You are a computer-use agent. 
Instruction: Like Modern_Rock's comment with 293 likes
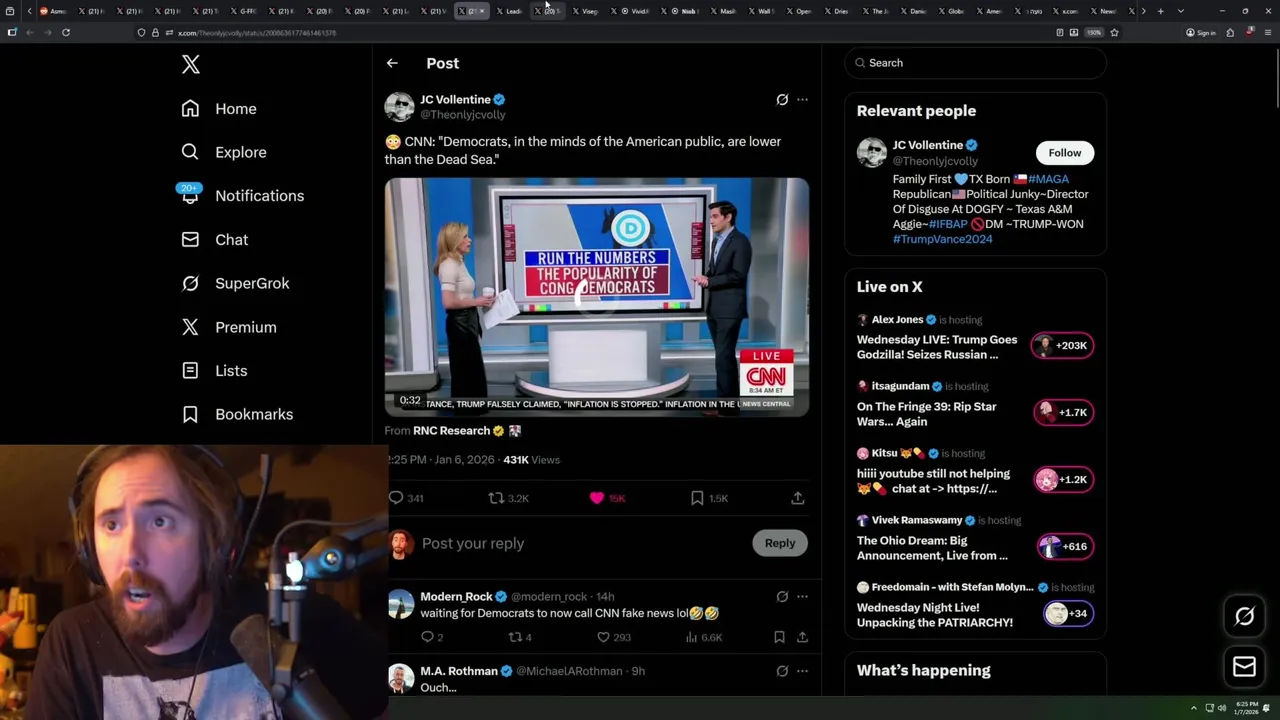tap(603, 637)
